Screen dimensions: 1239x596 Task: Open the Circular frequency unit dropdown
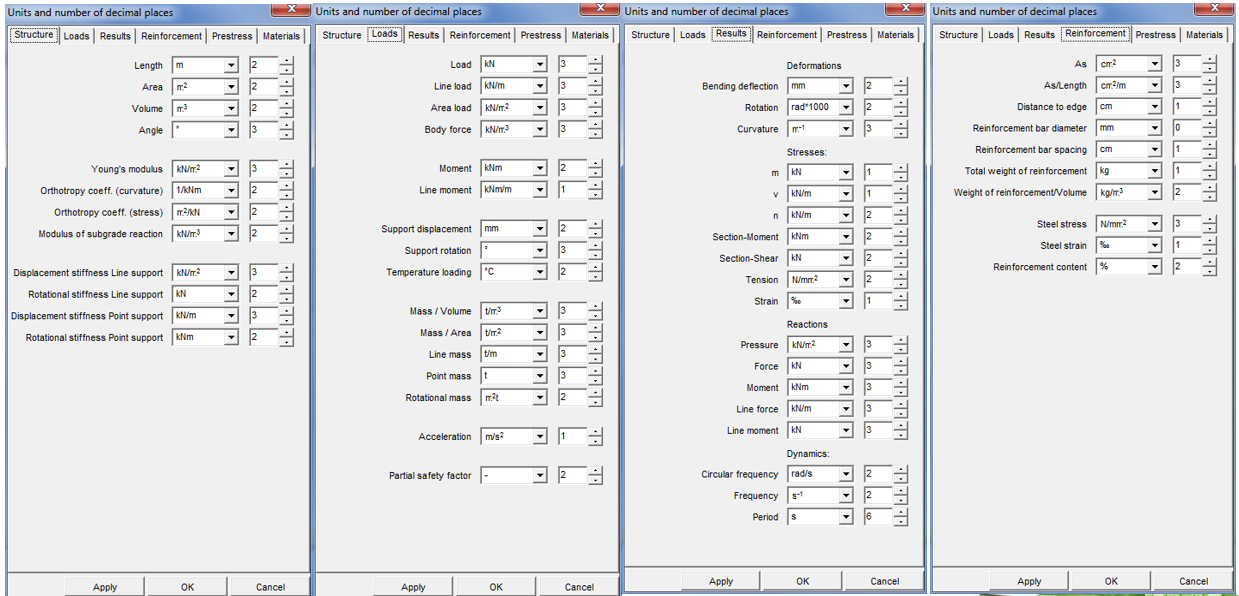point(847,473)
